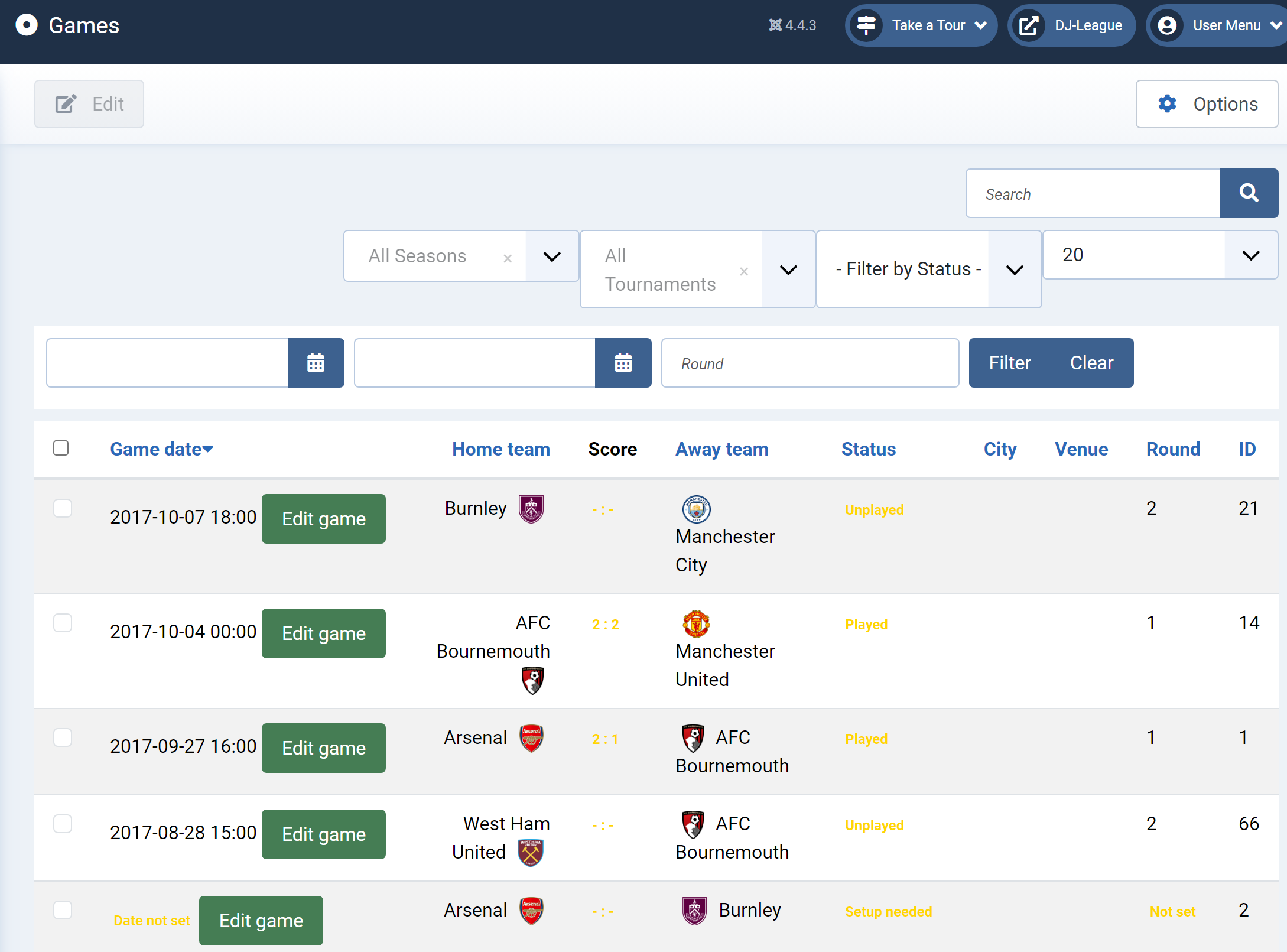Click the Manchester United crest
Screen dimensions: 1287x952
[697, 624]
